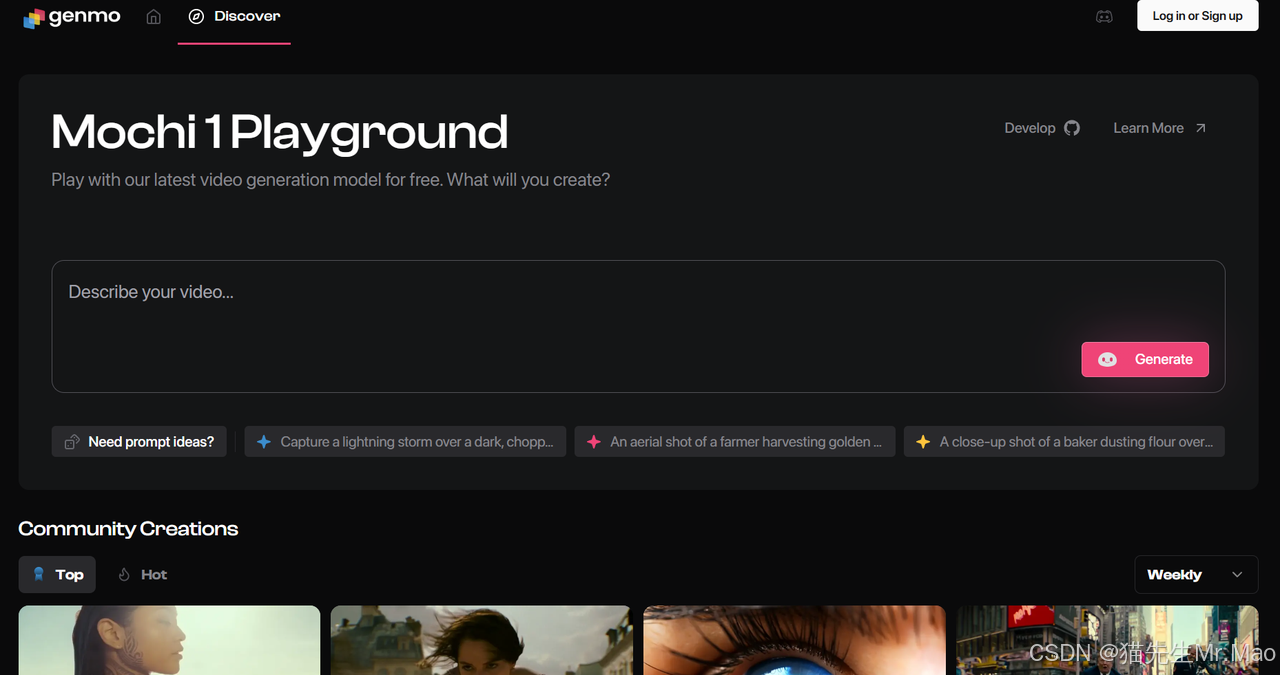1280x675 pixels.
Task: Open the Discord icon link
Action: (1104, 16)
